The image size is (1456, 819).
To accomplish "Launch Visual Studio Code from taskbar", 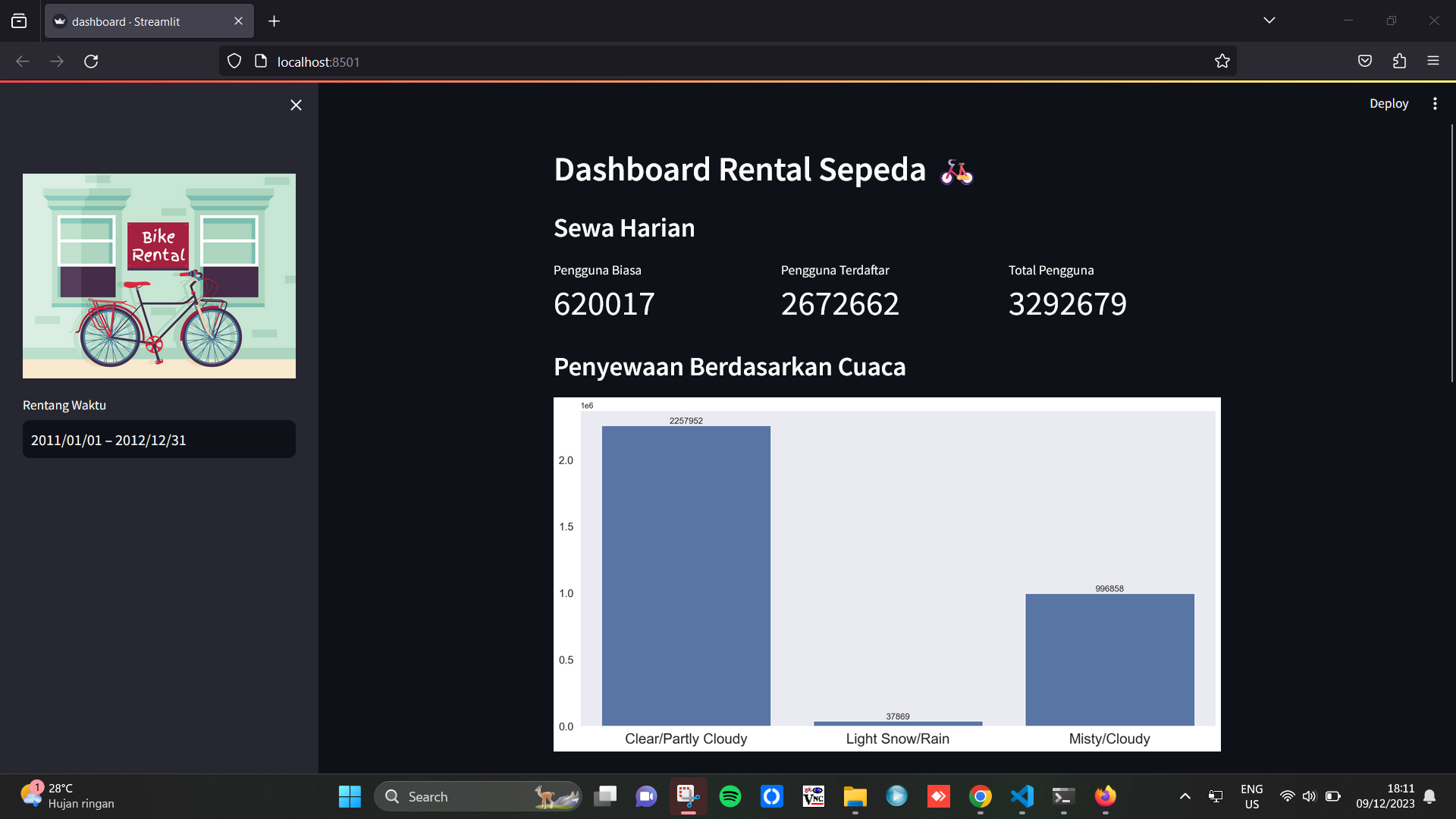I will [x=1021, y=796].
